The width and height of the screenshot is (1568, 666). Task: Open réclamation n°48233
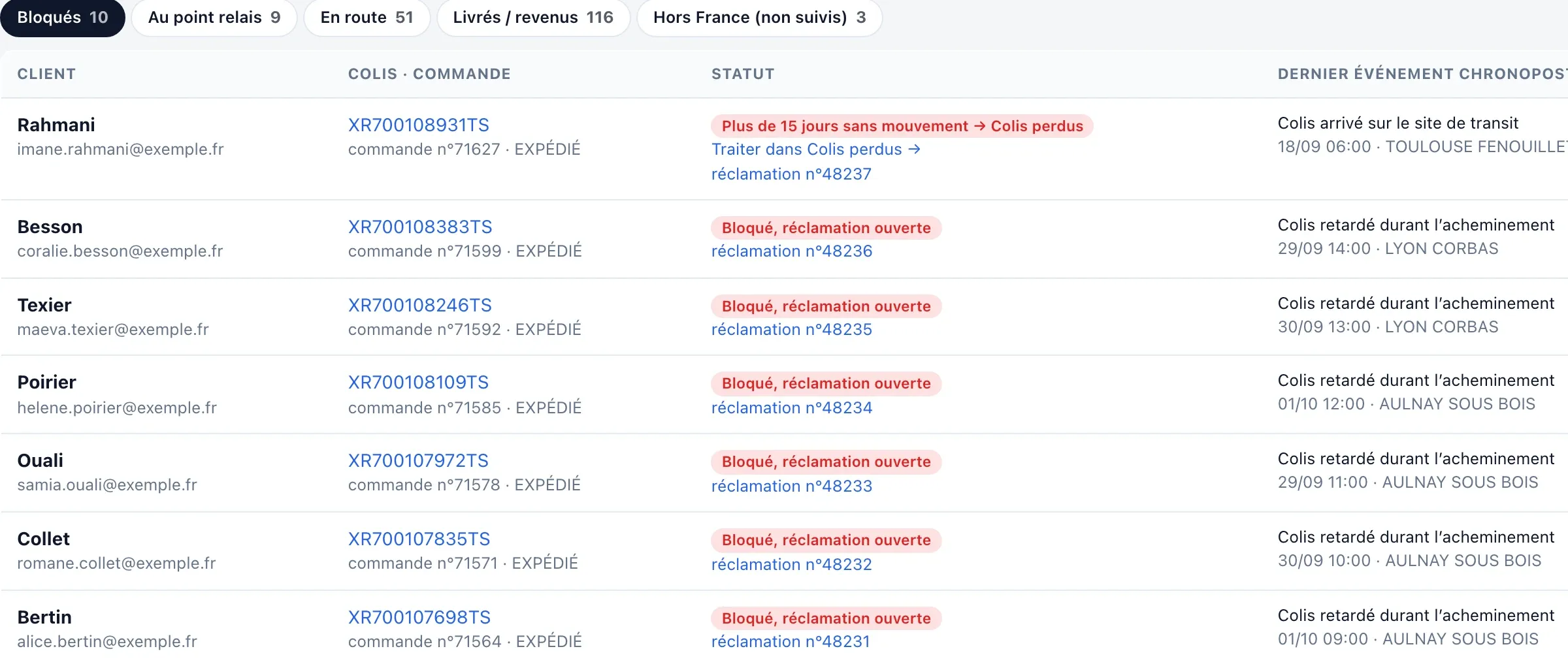[x=792, y=486]
